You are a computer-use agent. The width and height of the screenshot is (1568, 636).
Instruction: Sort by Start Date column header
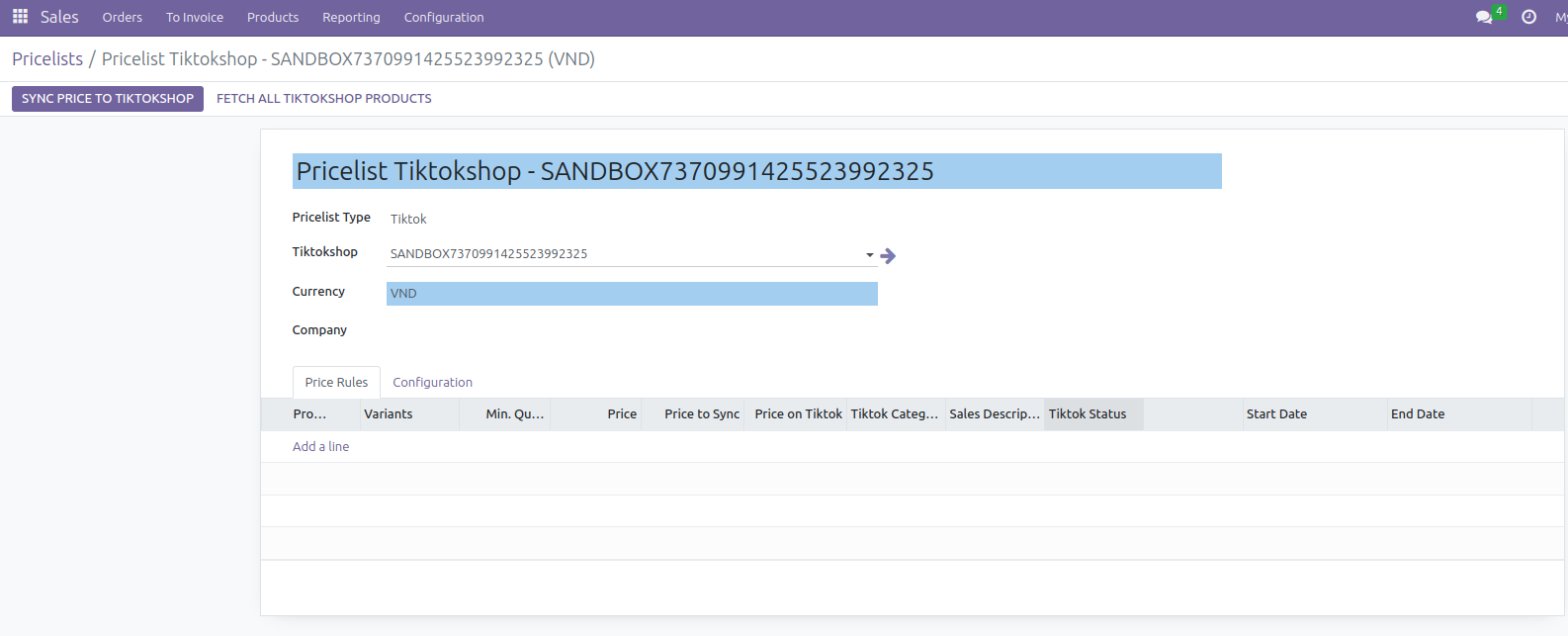(1276, 413)
